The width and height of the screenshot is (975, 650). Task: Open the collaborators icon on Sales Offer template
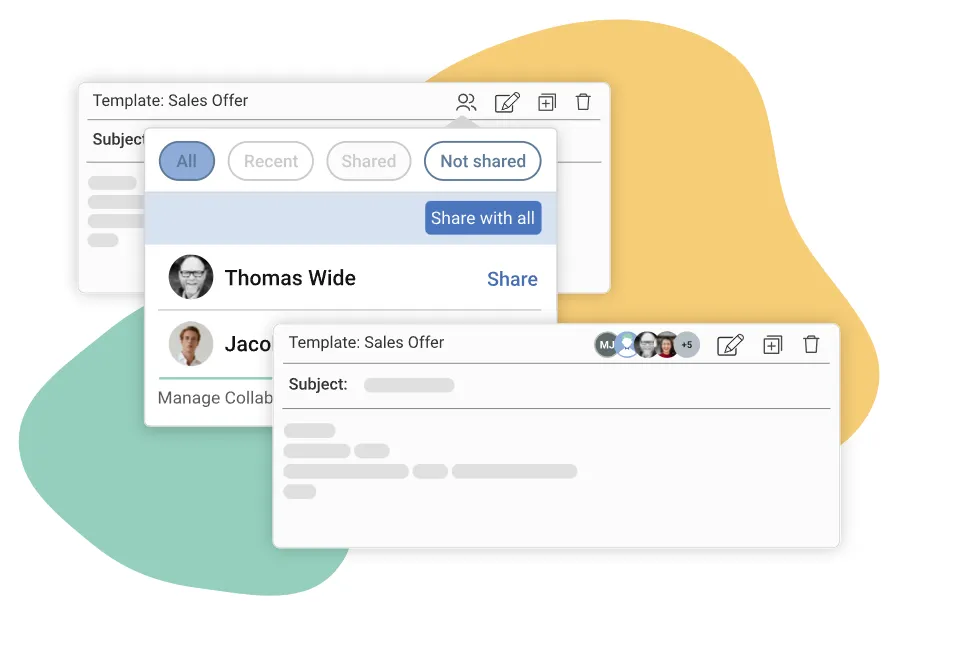[466, 101]
